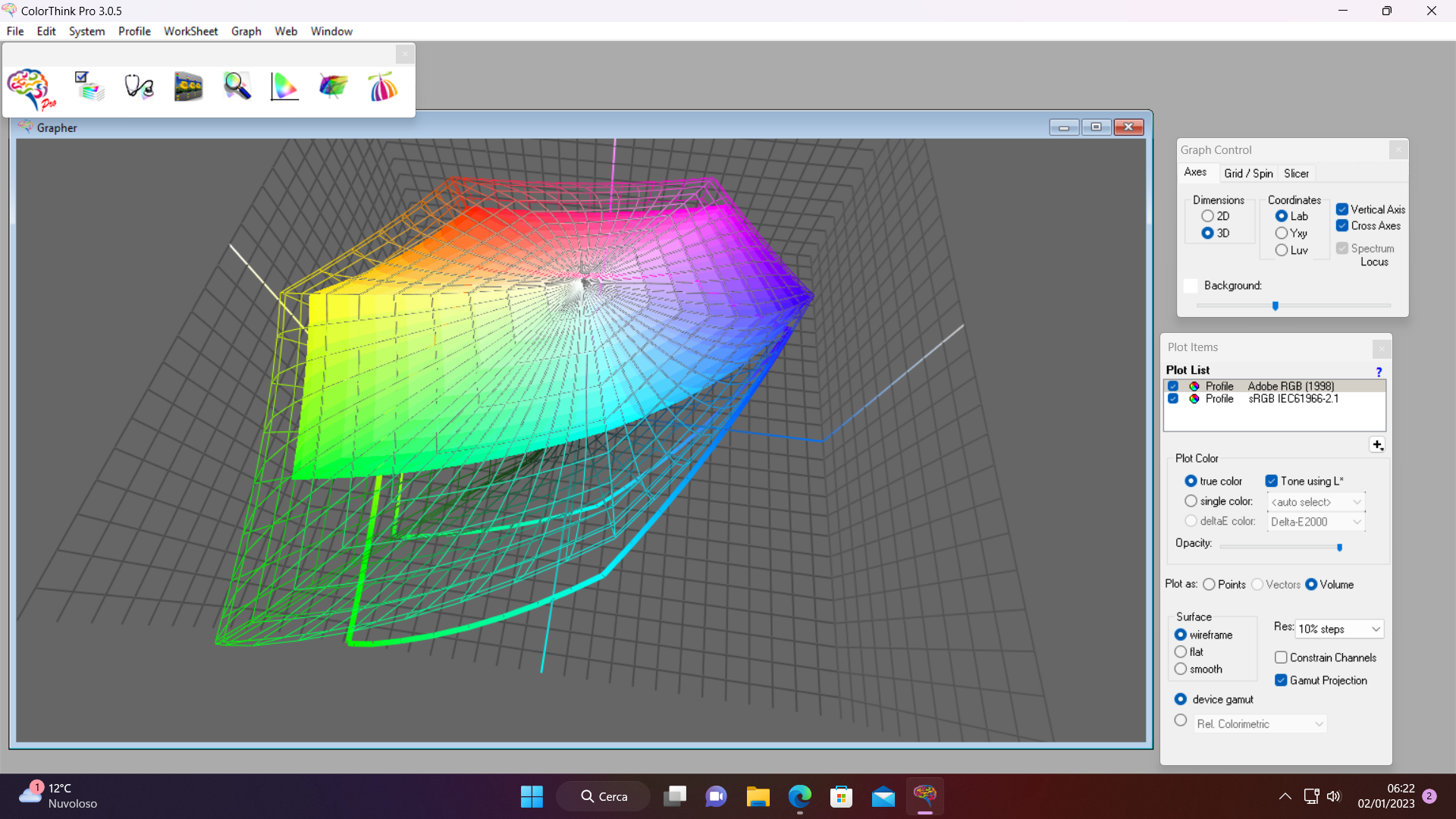
Task: Click the Opacity slider handle
Action: click(1339, 547)
